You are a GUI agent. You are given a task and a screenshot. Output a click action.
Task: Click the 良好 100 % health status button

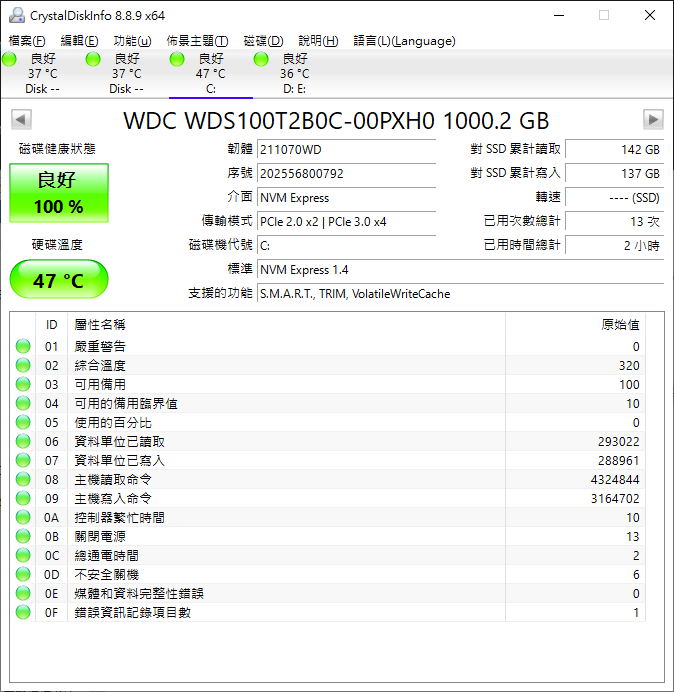point(59,193)
